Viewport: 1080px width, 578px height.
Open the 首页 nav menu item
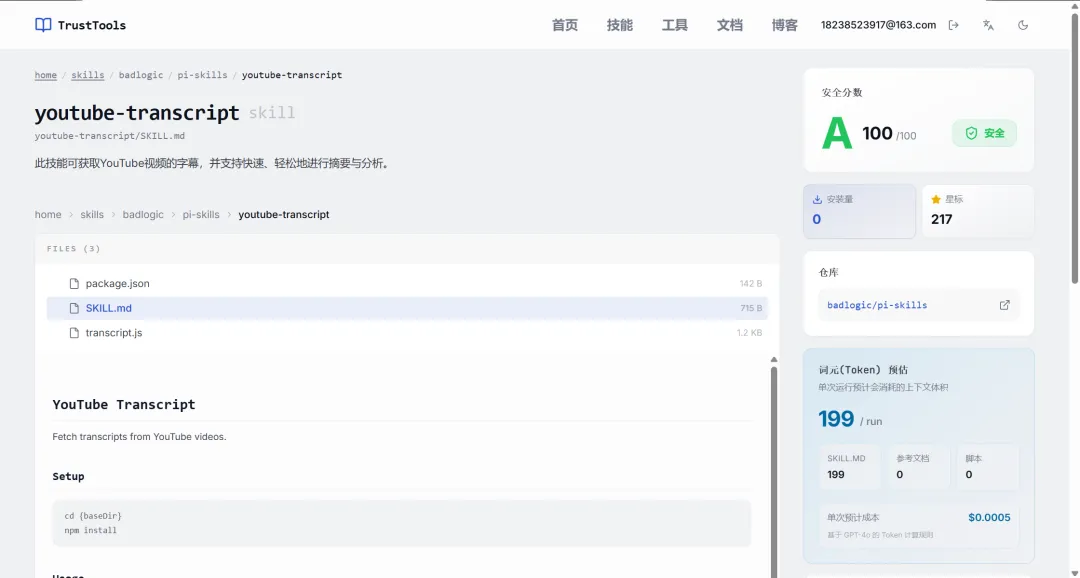click(565, 25)
